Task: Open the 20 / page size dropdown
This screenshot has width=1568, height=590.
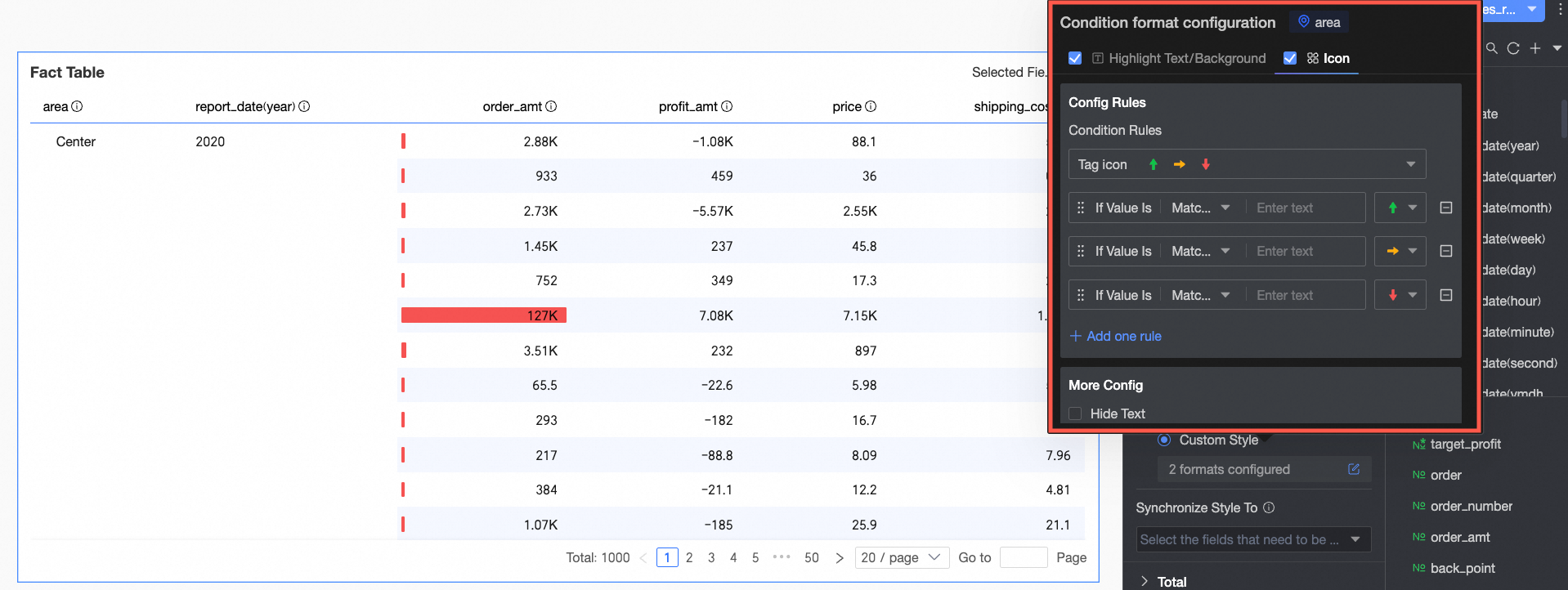Action: coord(902,557)
